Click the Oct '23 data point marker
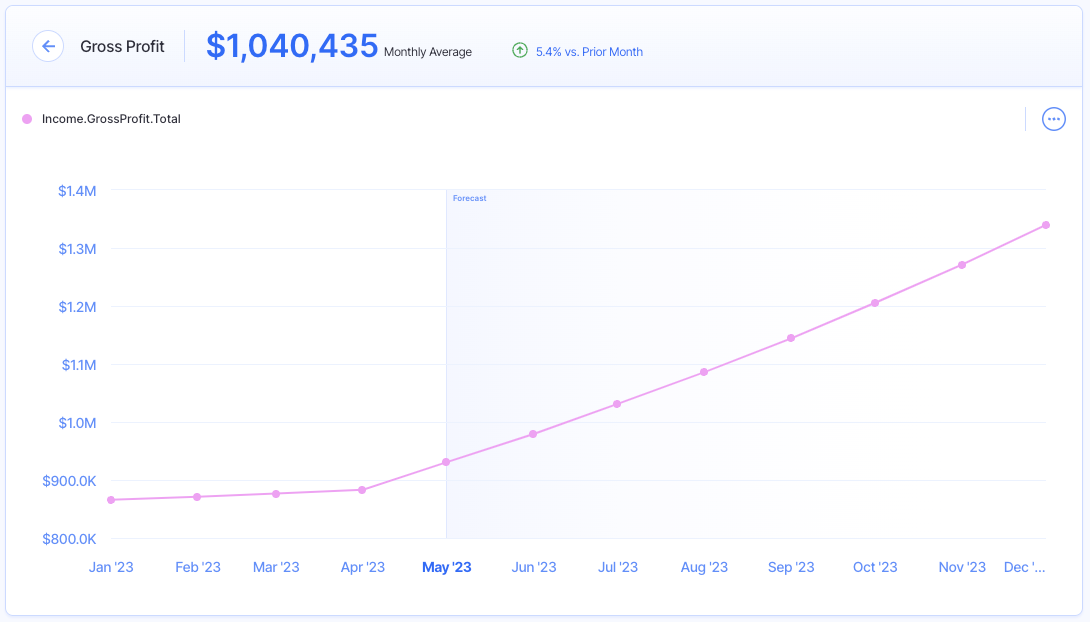This screenshot has width=1090, height=622. coord(875,301)
